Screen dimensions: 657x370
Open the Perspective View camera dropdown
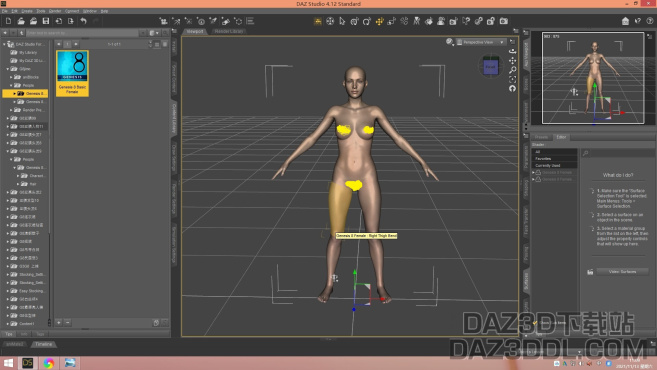481,42
